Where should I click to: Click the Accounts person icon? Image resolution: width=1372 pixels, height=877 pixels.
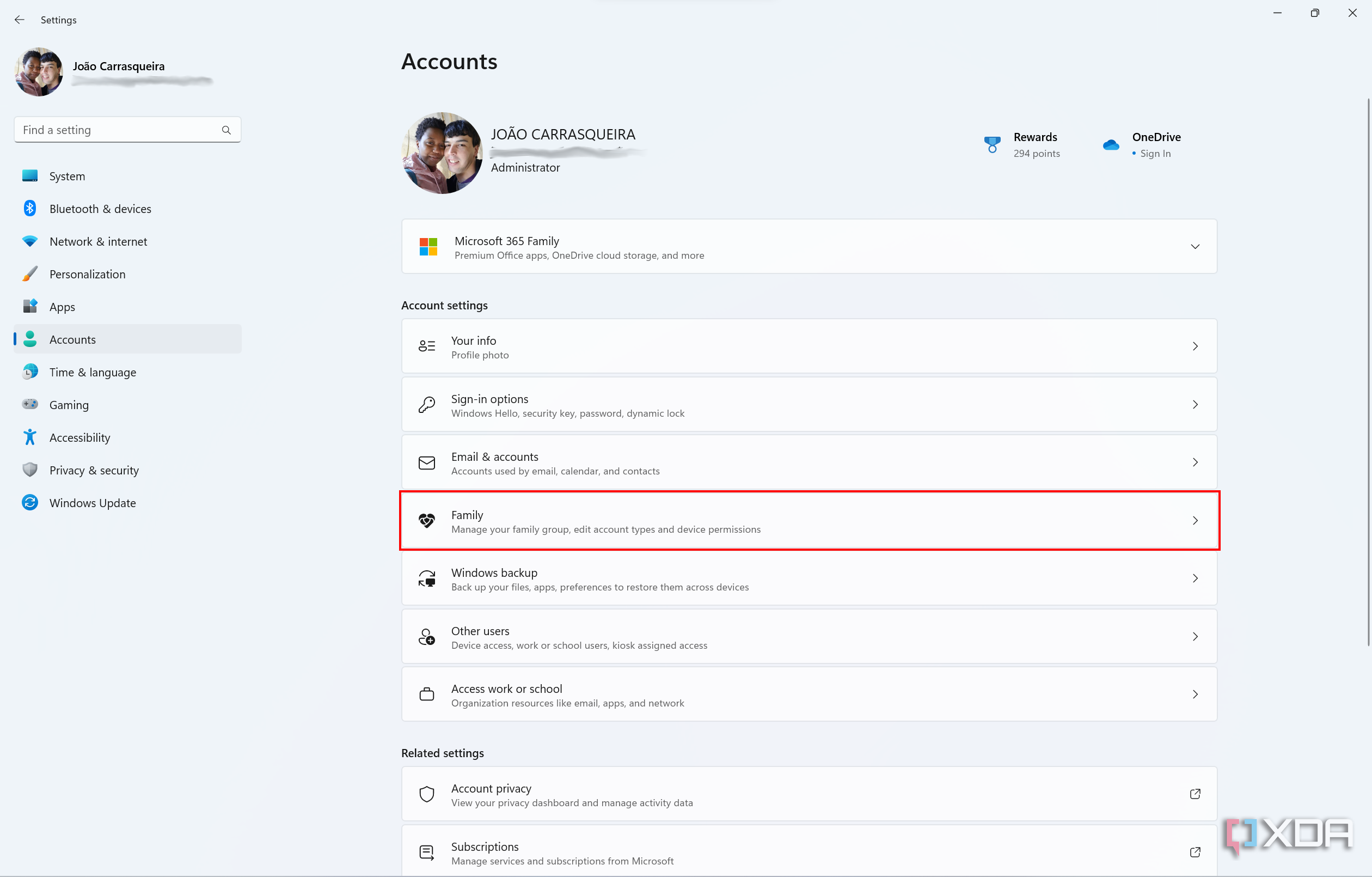[x=29, y=339]
